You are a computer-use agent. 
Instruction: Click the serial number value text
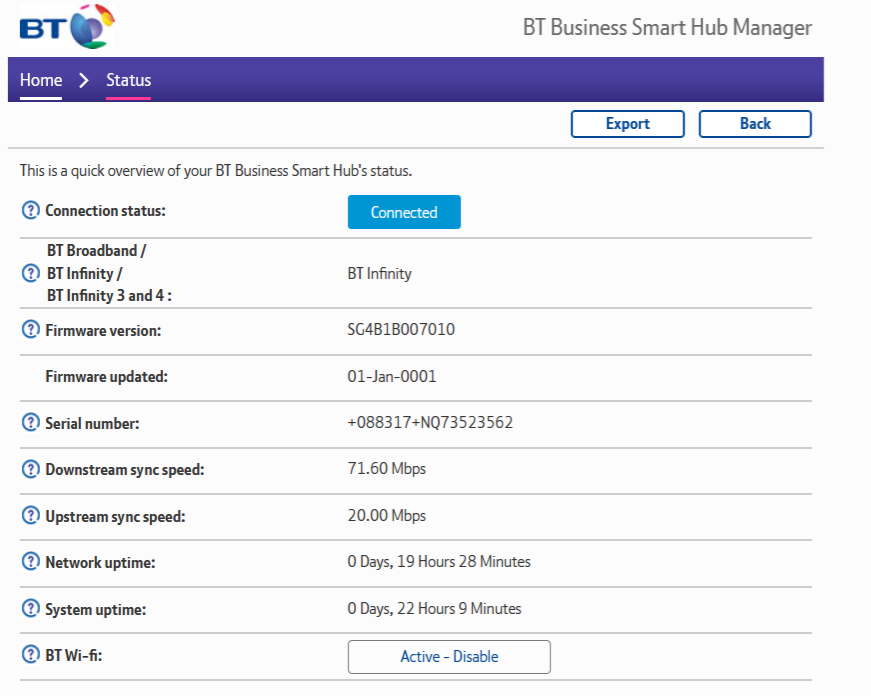click(430, 423)
